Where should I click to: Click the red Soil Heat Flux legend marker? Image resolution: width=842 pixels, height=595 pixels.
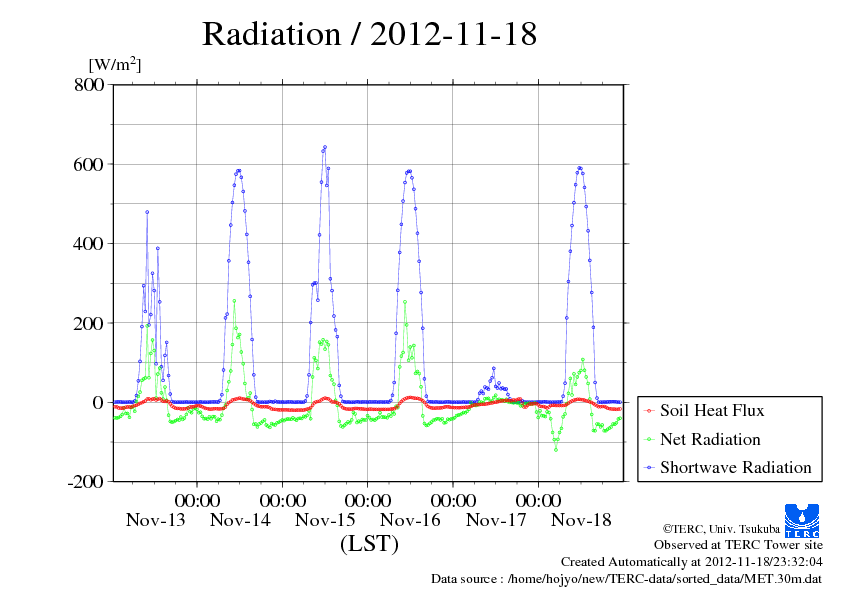pyautogui.click(x=649, y=411)
